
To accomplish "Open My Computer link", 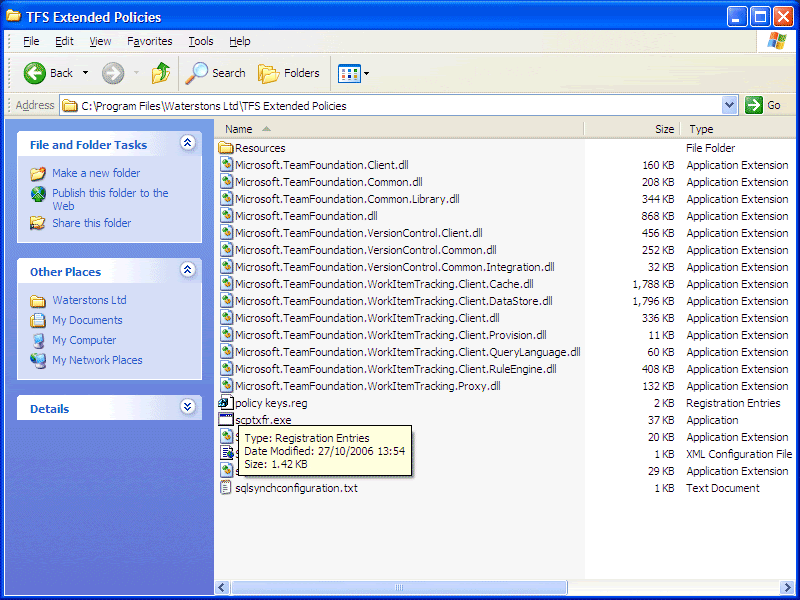I will (84, 340).
